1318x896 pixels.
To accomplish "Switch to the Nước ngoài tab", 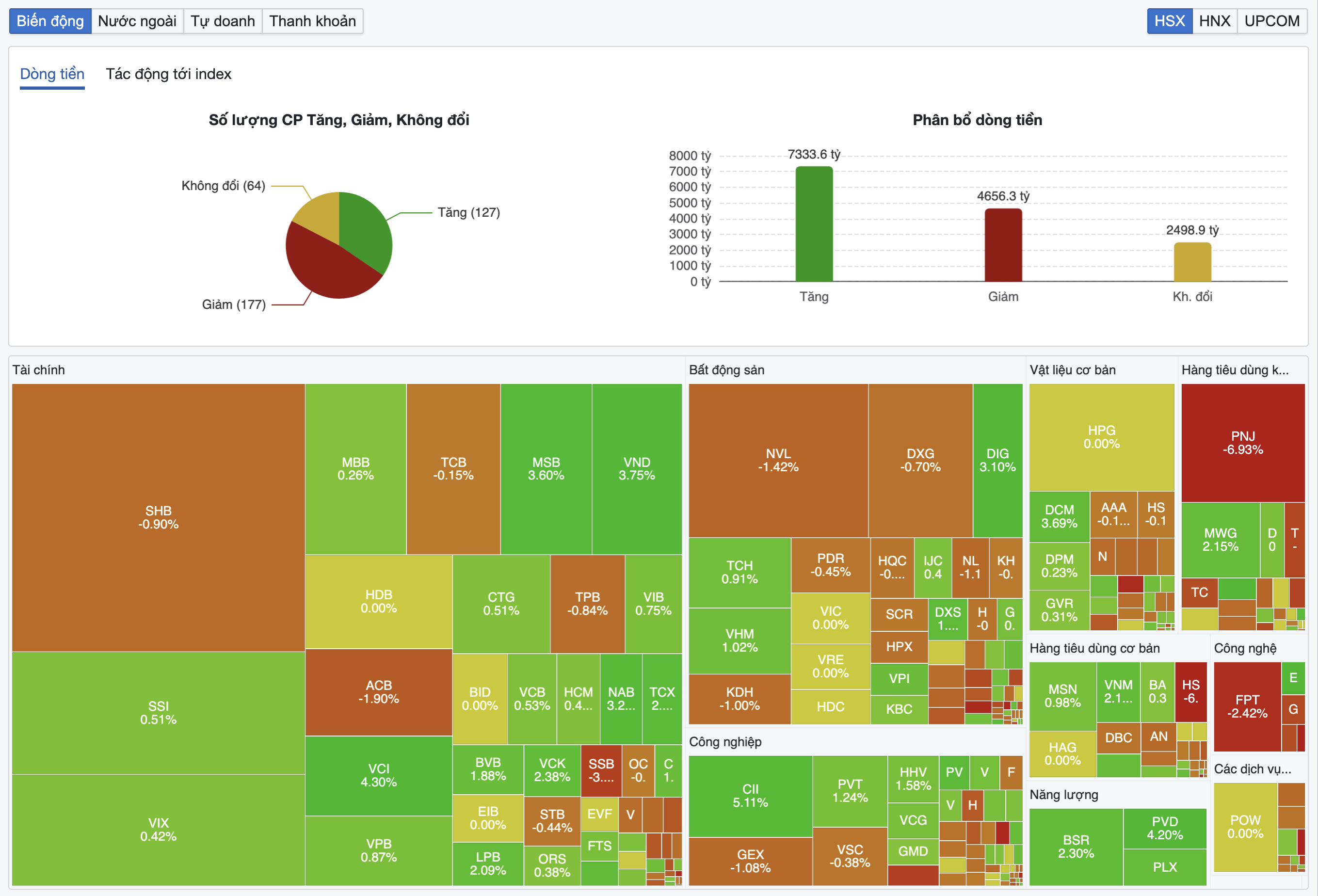I will coord(137,21).
